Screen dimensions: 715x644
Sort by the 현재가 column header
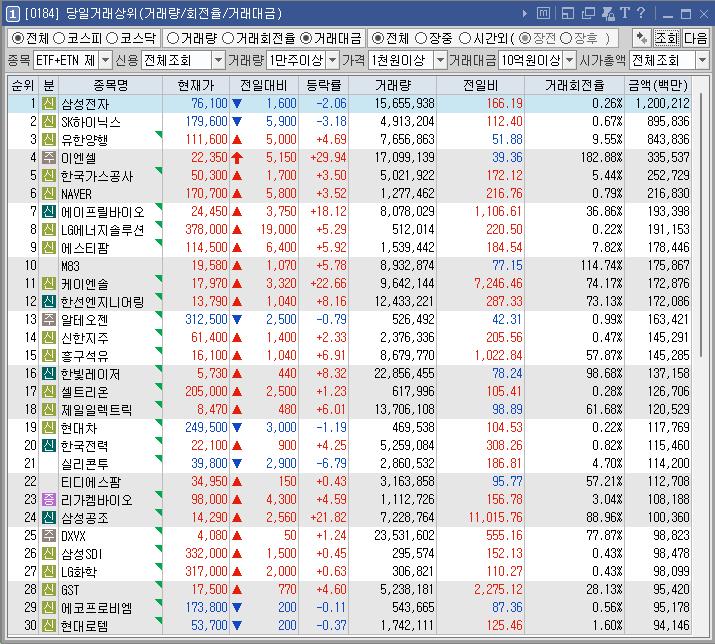(x=196, y=85)
